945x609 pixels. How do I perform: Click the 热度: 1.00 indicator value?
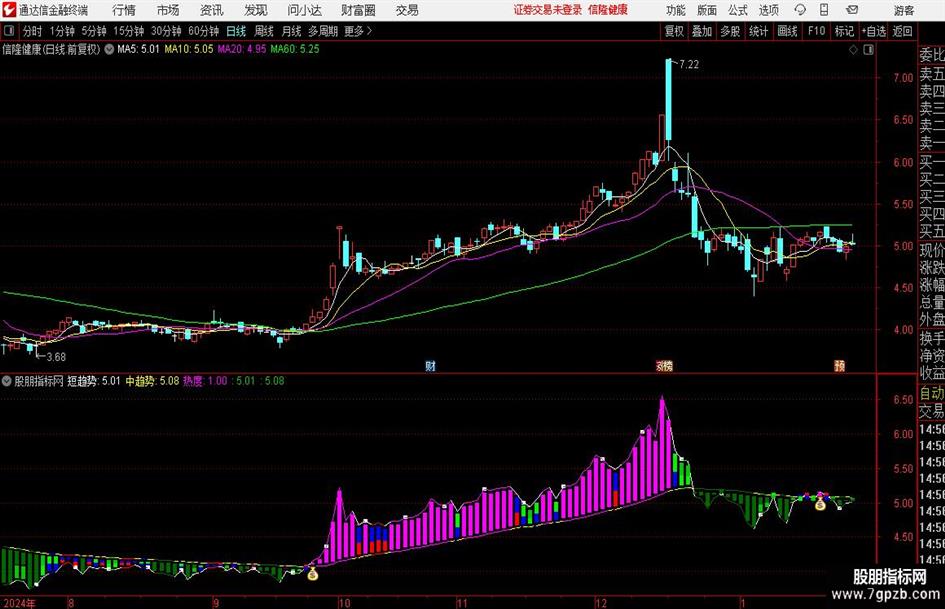205,381
